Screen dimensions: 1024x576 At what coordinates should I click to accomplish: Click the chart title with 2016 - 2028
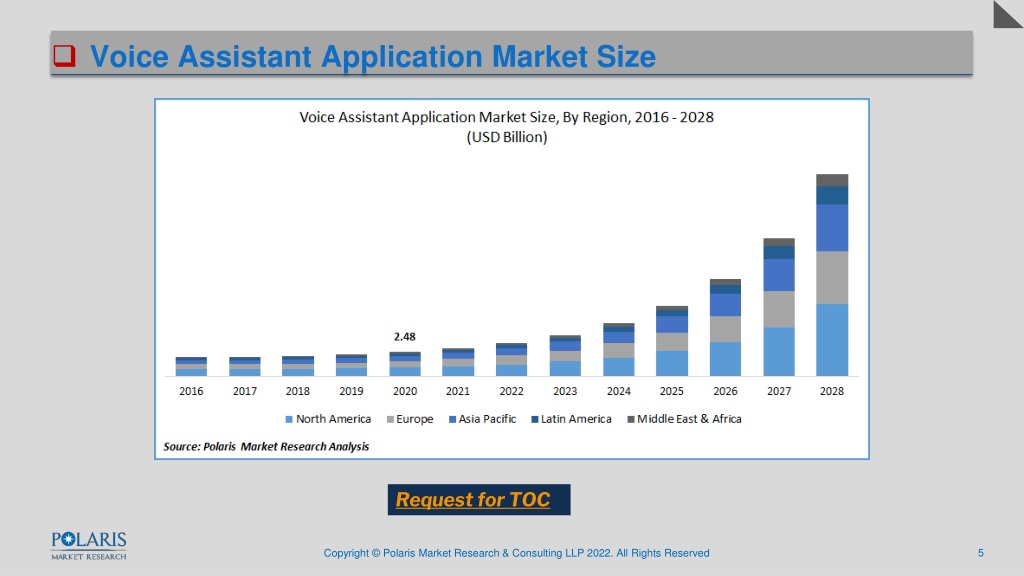[x=506, y=117]
